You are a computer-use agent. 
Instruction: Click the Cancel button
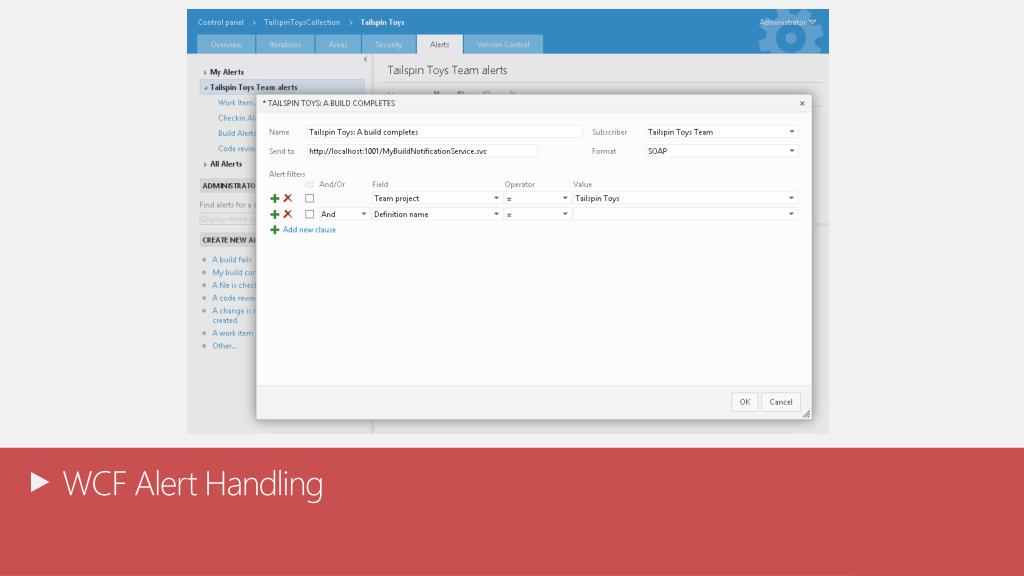[780, 402]
